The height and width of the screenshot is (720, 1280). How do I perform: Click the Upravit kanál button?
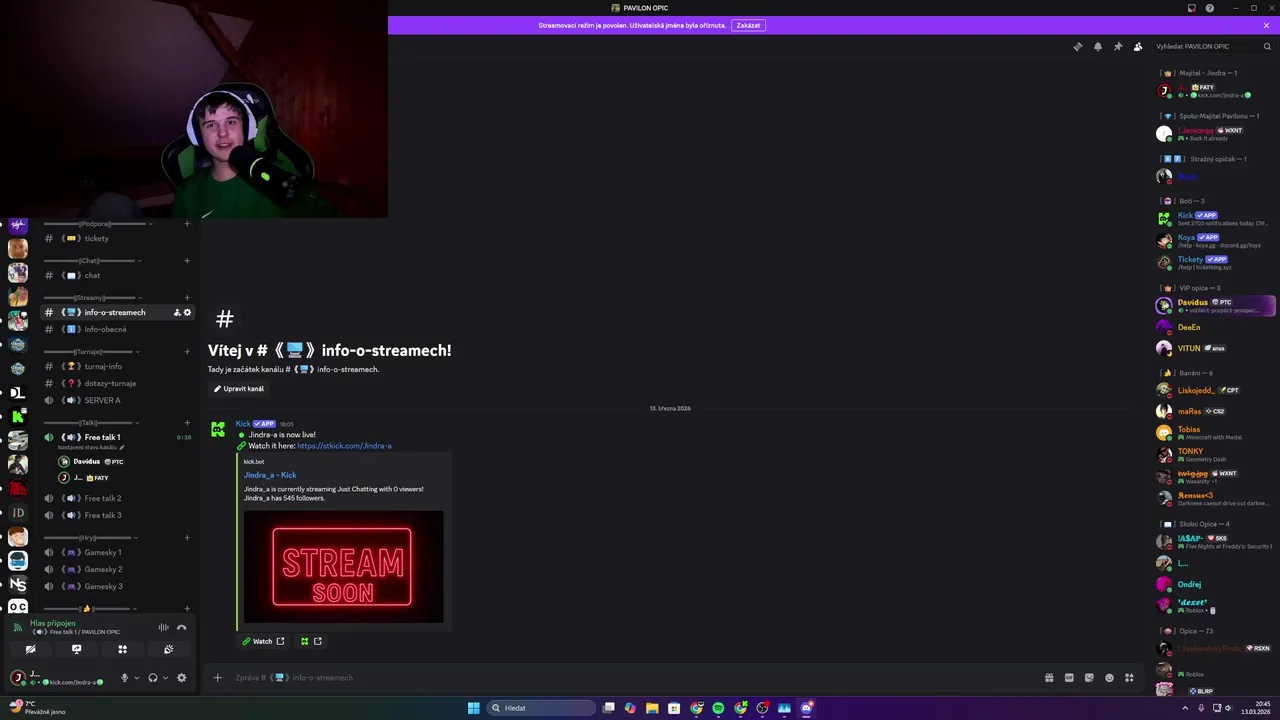[239, 388]
